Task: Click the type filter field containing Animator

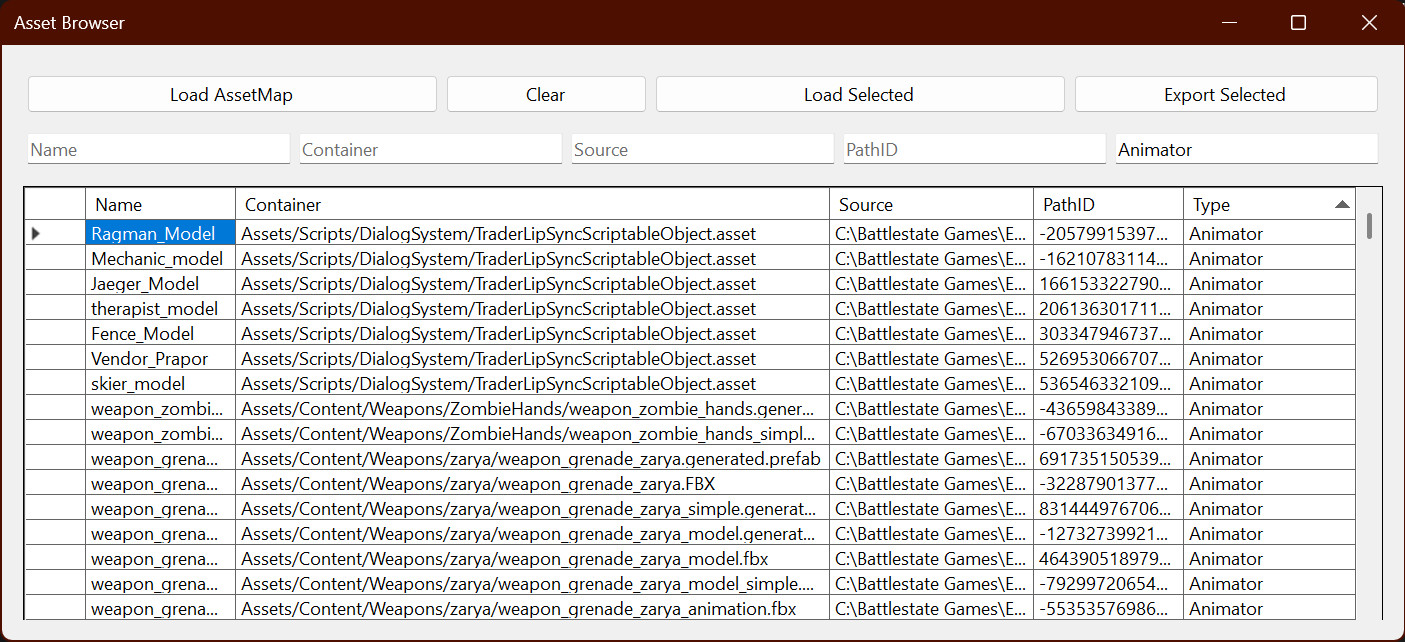Action: 1247,149
